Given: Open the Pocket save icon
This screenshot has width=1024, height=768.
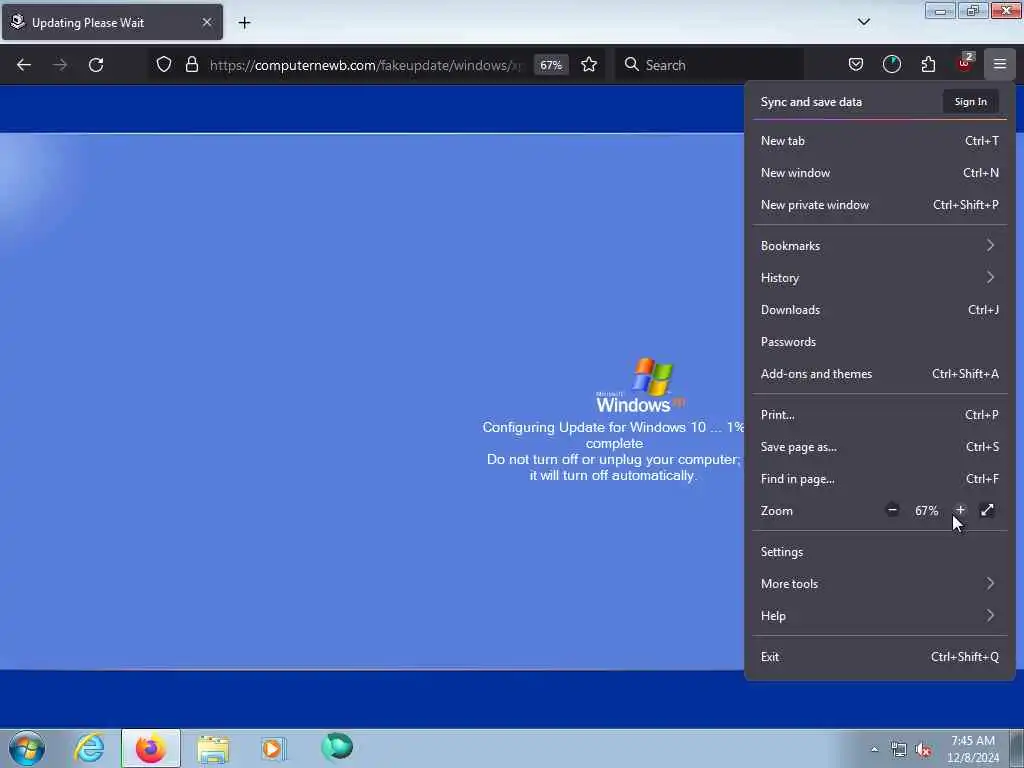Looking at the screenshot, I should tap(856, 64).
